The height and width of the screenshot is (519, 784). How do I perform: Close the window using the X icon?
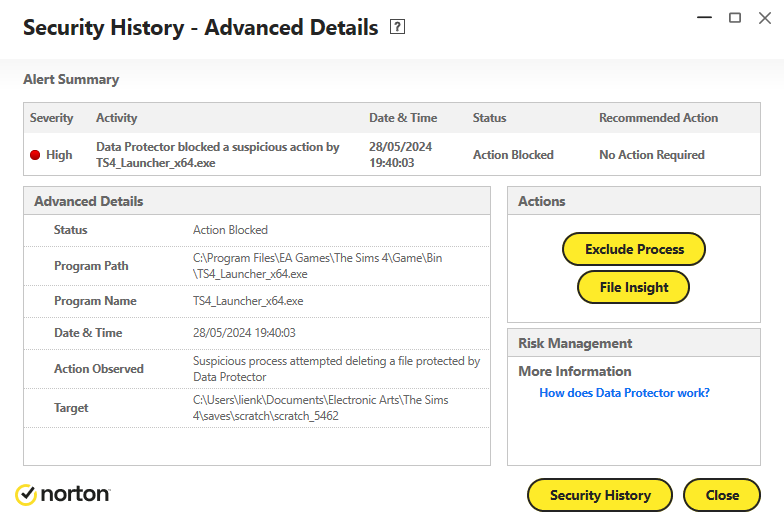(x=764, y=18)
